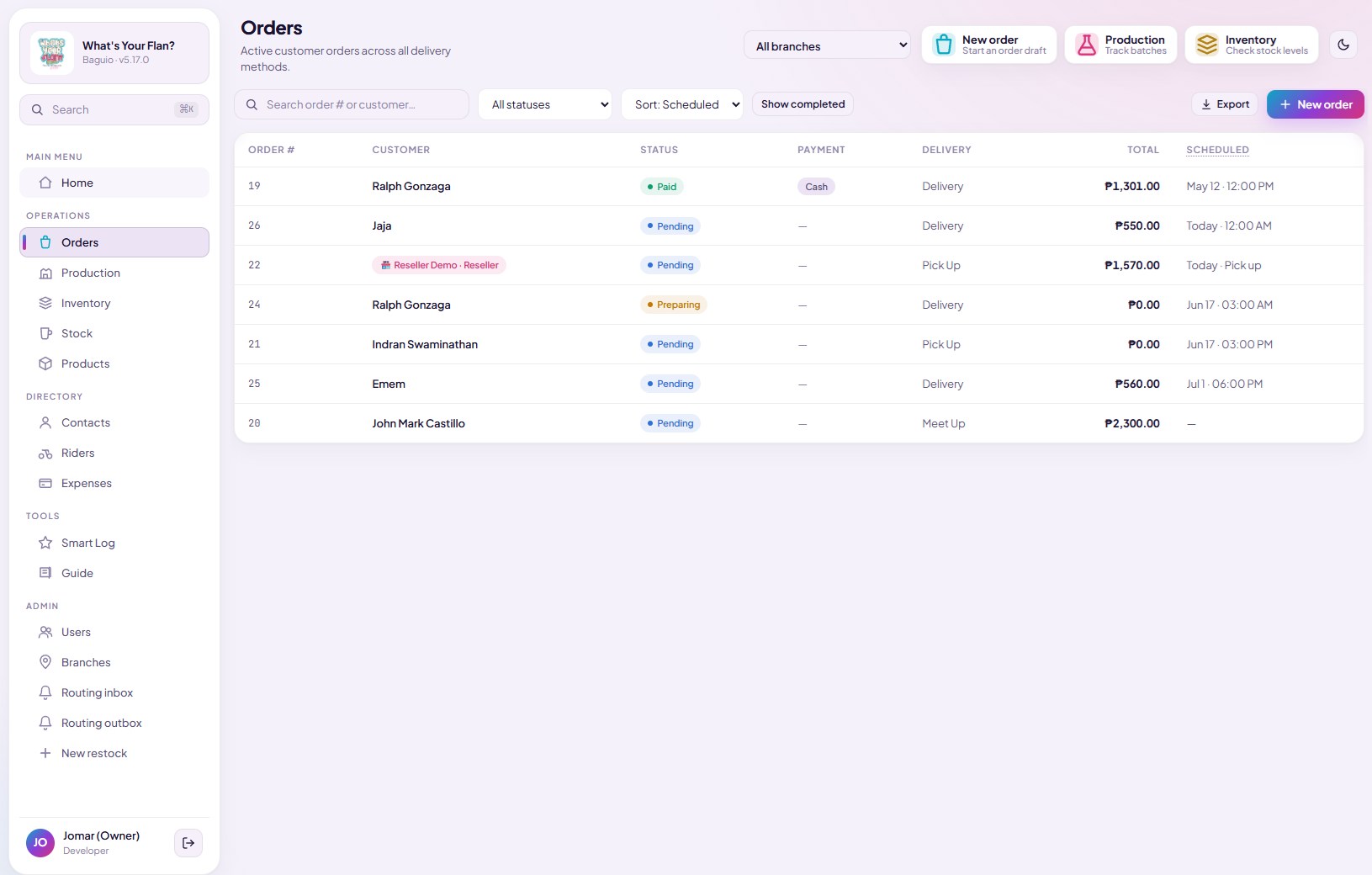Click the logout icon beside Jomar (Owner)
Screen dimensions: 1372x875
(x=188, y=843)
